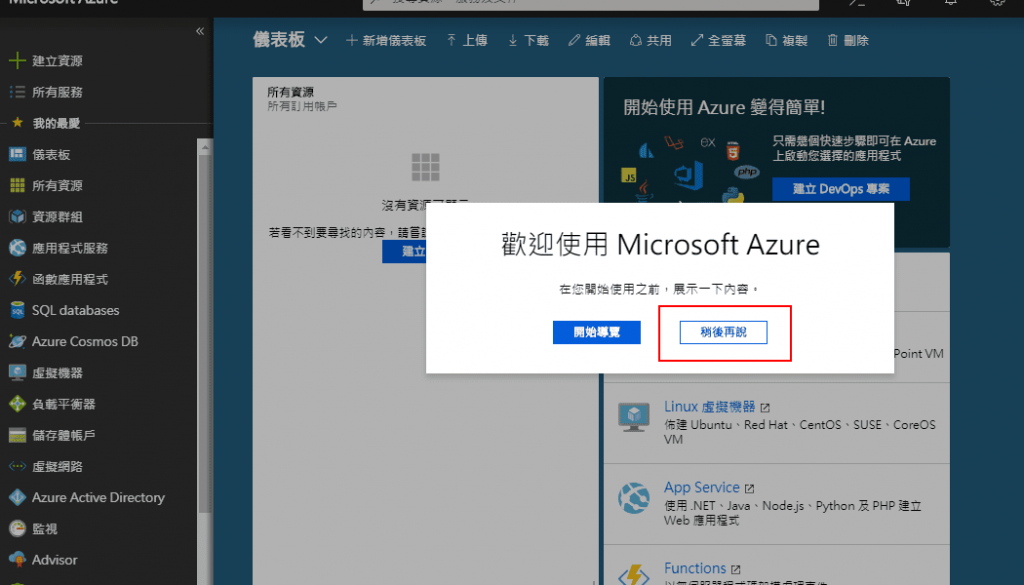Screen dimensions: 1024x585
Task: Expand the 儀表板 dashboard dropdown arrow
Action: [321, 40]
